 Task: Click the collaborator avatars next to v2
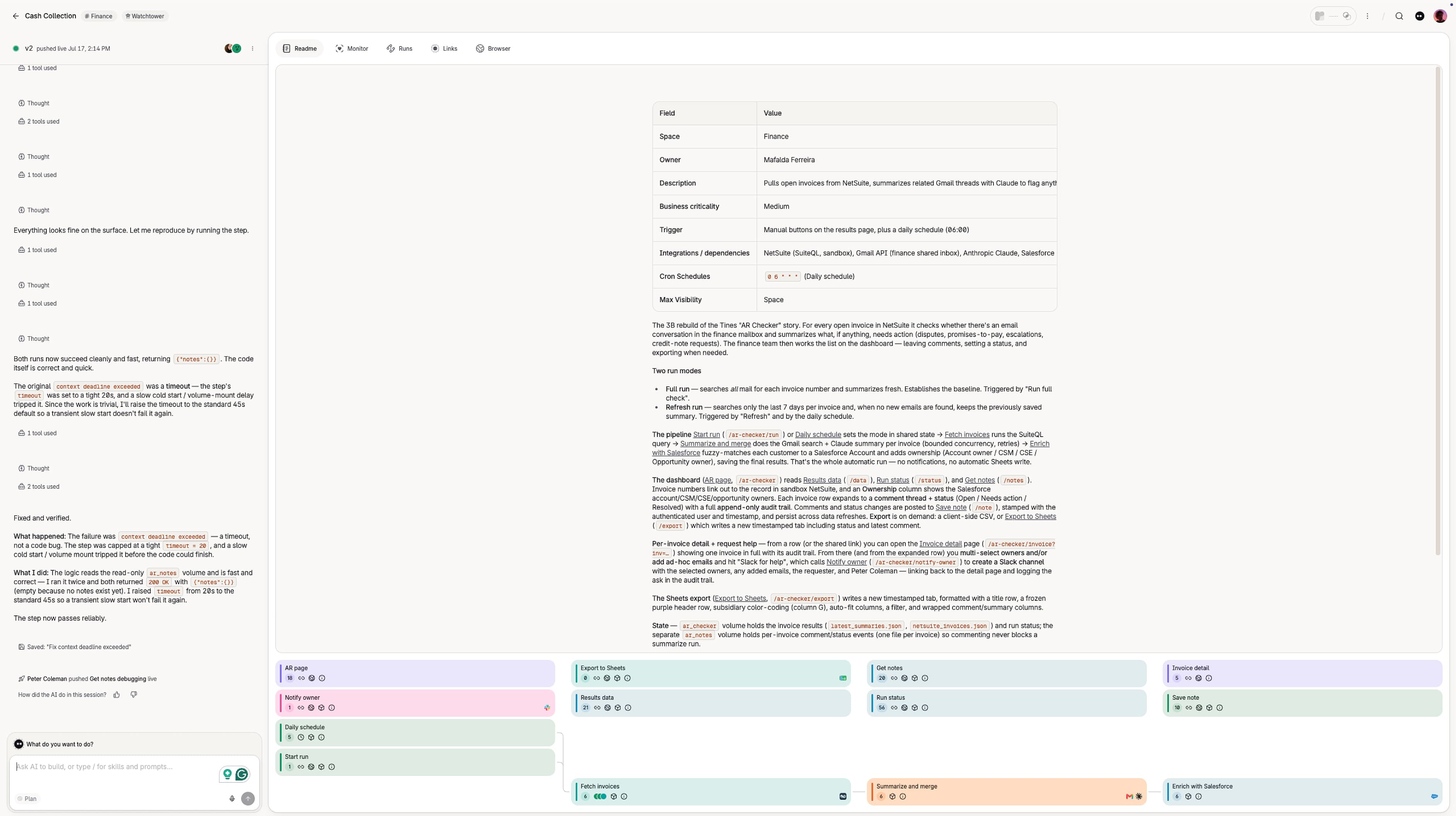click(233, 49)
